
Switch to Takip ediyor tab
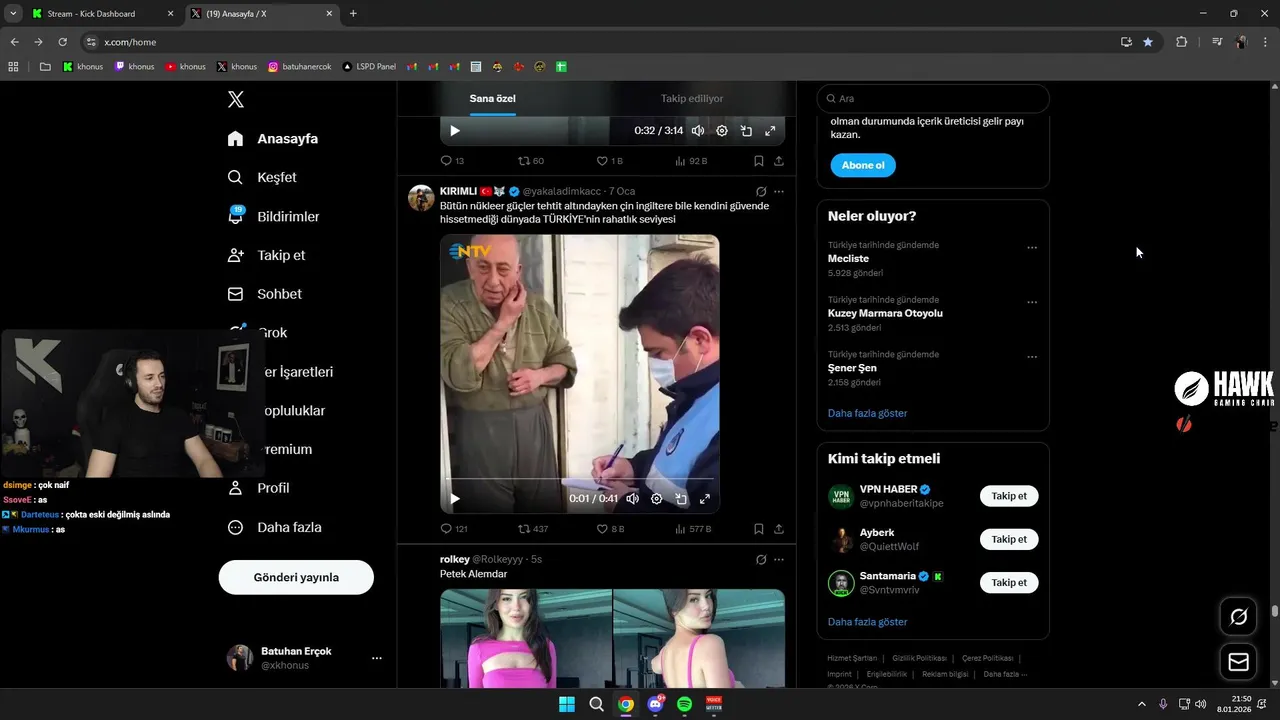692,99
